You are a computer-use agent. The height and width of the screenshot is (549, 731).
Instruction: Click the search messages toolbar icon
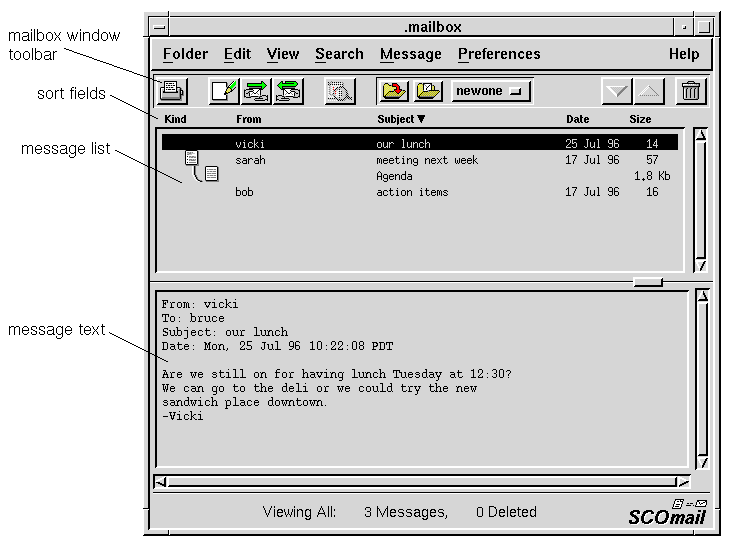point(340,92)
